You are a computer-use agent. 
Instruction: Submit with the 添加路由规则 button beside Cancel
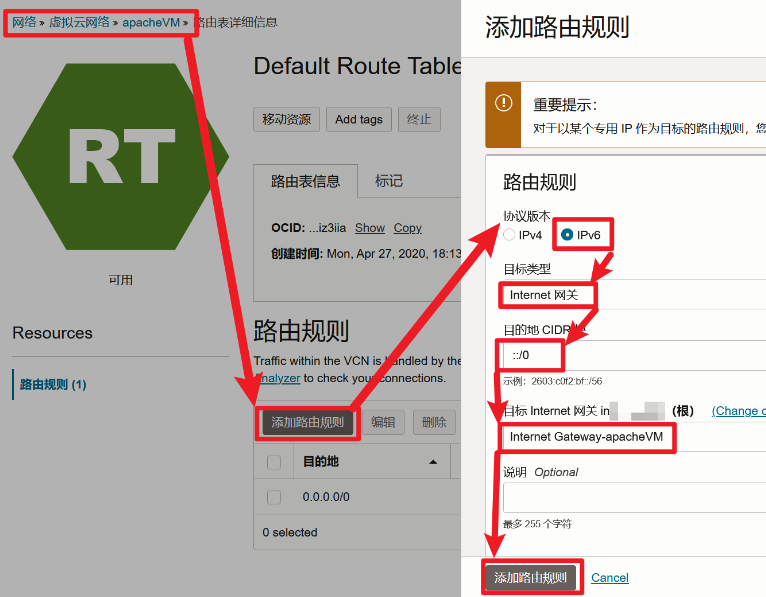coord(530,577)
